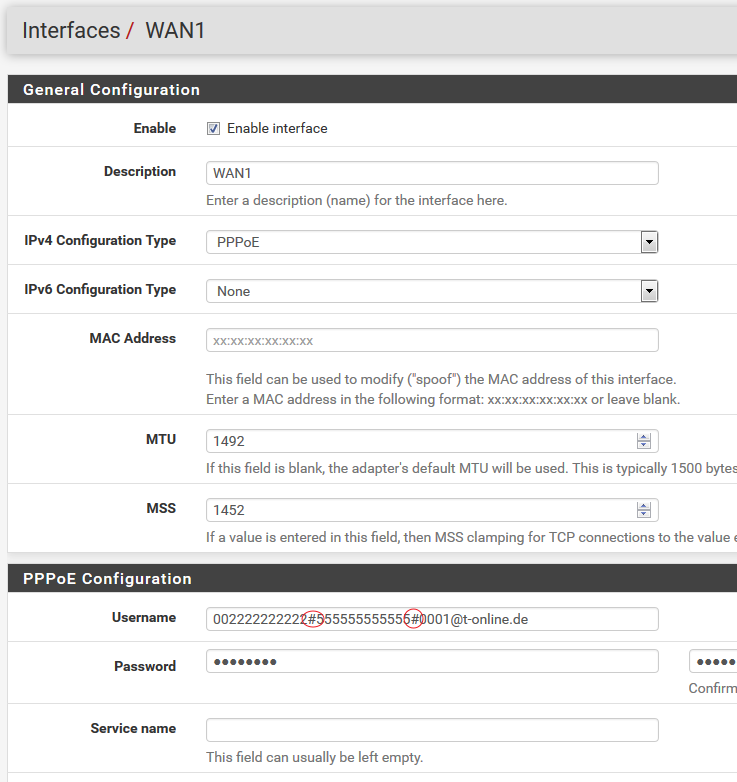This screenshot has width=737, height=782.
Task: Focus the Service name input
Action: 431,730
